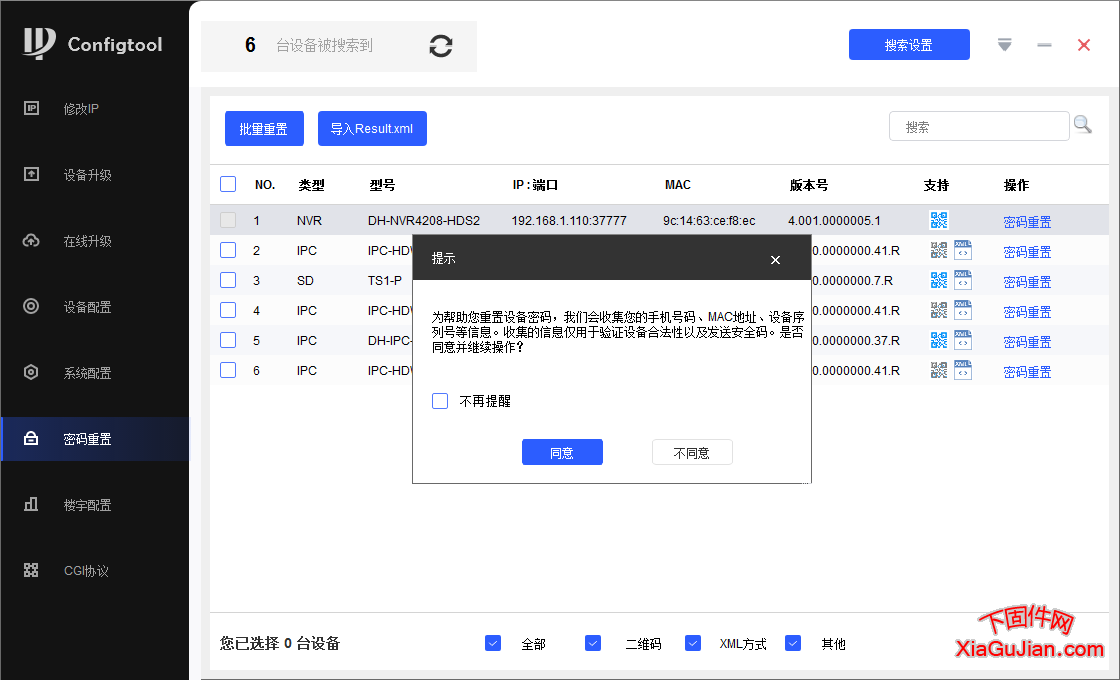The height and width of the screenshot is (680, 1120).
Task: Click QR code icon in row 6
Action: point(939,370)
